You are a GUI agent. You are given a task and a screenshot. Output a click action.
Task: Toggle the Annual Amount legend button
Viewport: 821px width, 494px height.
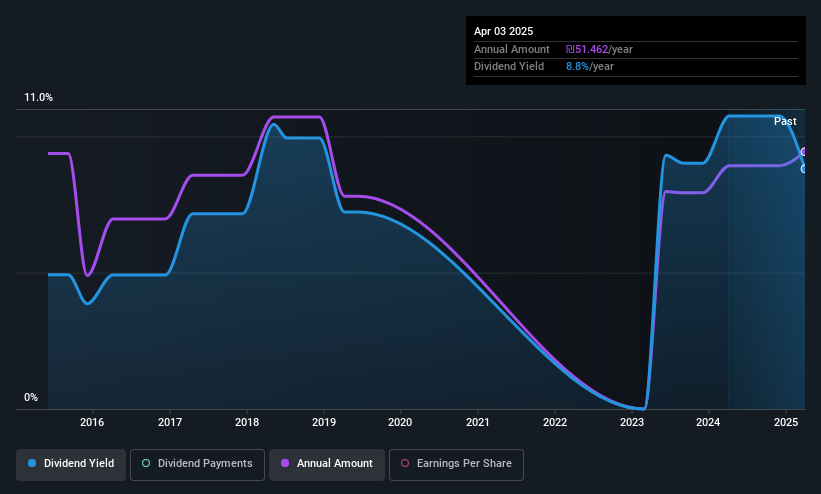[x=327, y=465]
